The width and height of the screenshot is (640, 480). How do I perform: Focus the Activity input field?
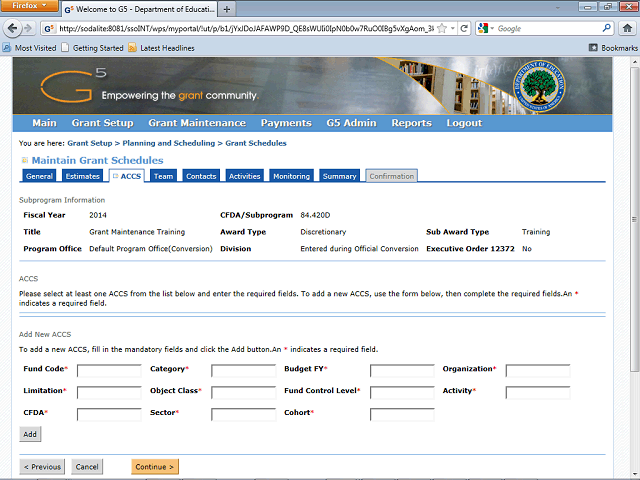pyautogui.click(x=538, y=393)
